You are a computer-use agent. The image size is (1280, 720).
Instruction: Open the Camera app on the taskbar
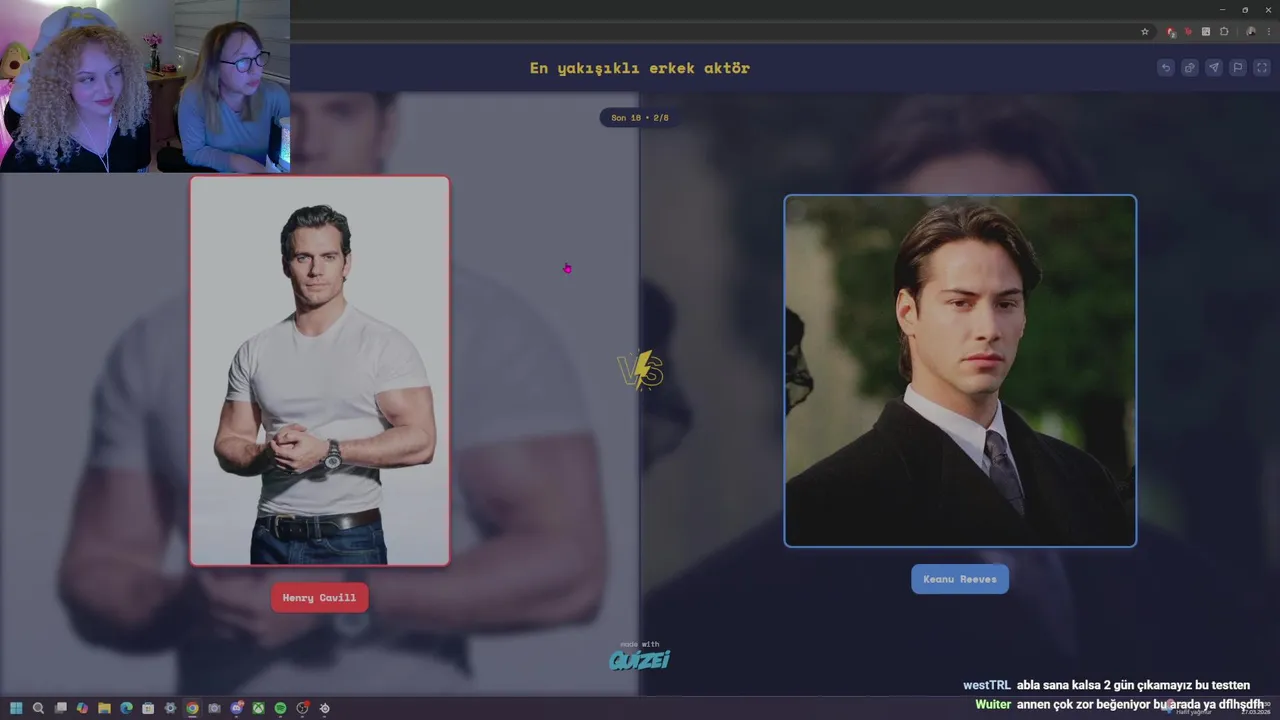(x=214, y=708)
